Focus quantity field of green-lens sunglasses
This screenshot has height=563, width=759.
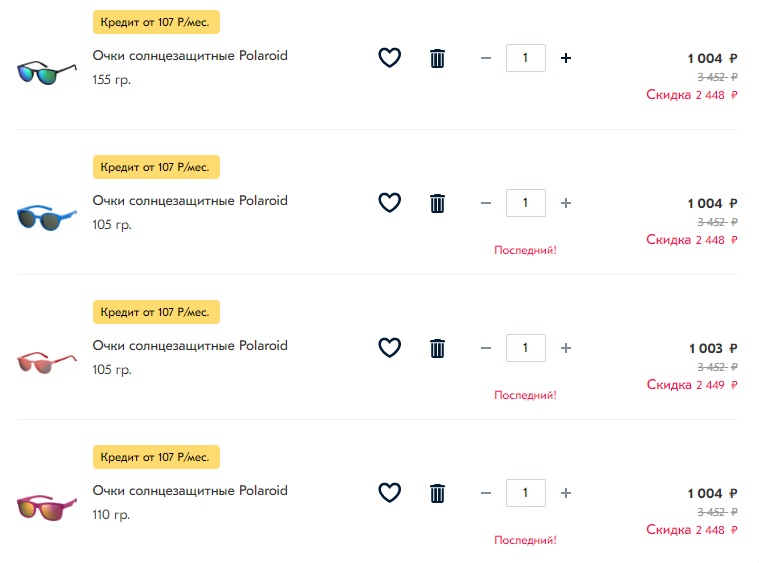[x=526, y=58]
